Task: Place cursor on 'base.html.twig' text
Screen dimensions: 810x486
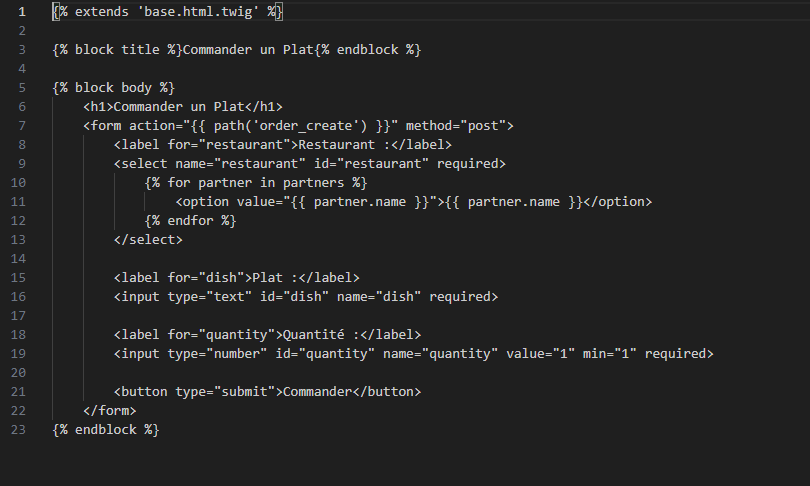Action: [198, 11]
